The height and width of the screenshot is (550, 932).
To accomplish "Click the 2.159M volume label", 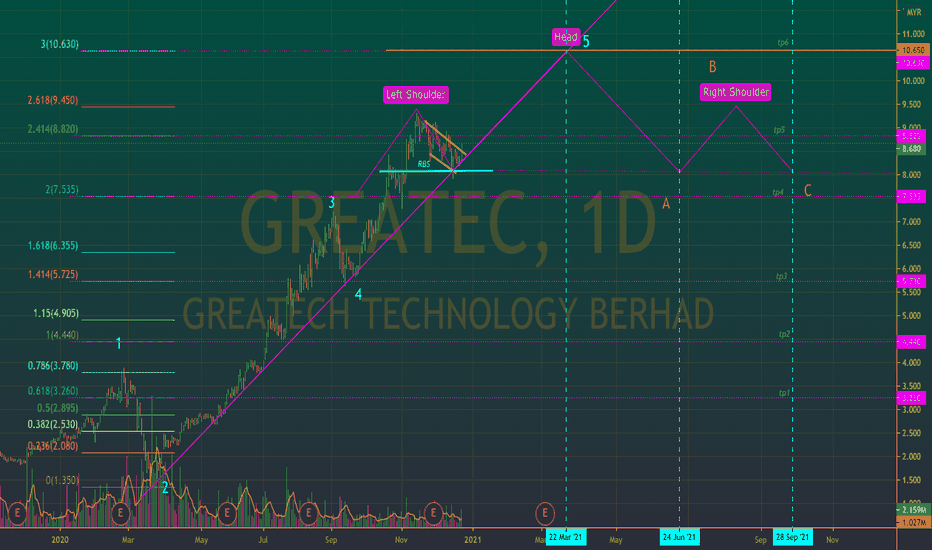I will 914,510.
